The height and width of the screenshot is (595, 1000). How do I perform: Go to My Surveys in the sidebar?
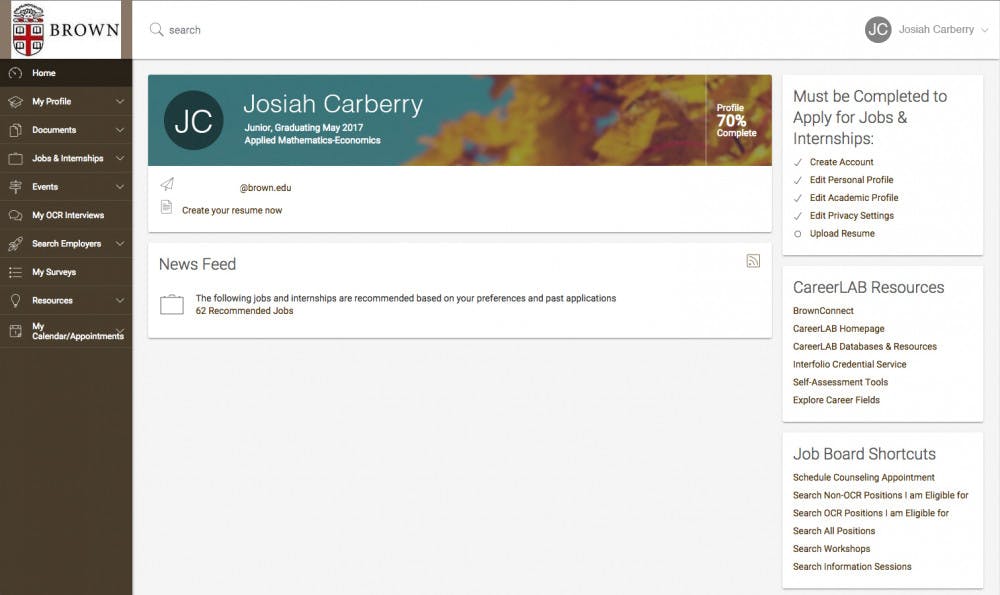[56, 271]
